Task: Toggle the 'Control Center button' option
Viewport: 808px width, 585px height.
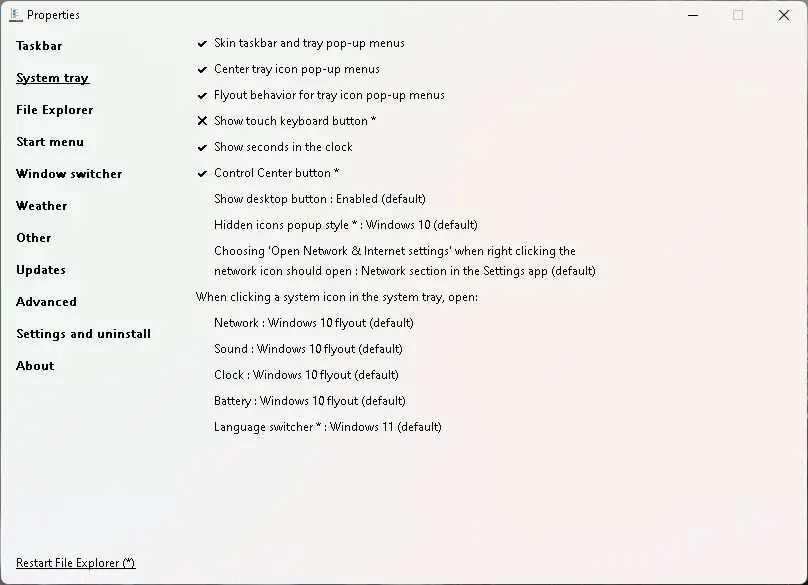Action: click(x=276, y=174)
